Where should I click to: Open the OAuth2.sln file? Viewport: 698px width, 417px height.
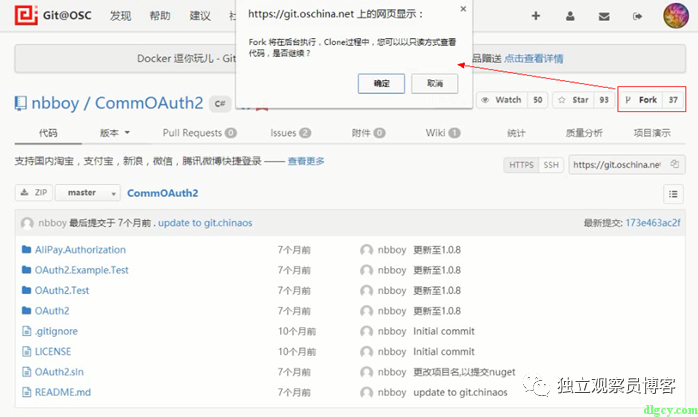click(x=59, y=372)
